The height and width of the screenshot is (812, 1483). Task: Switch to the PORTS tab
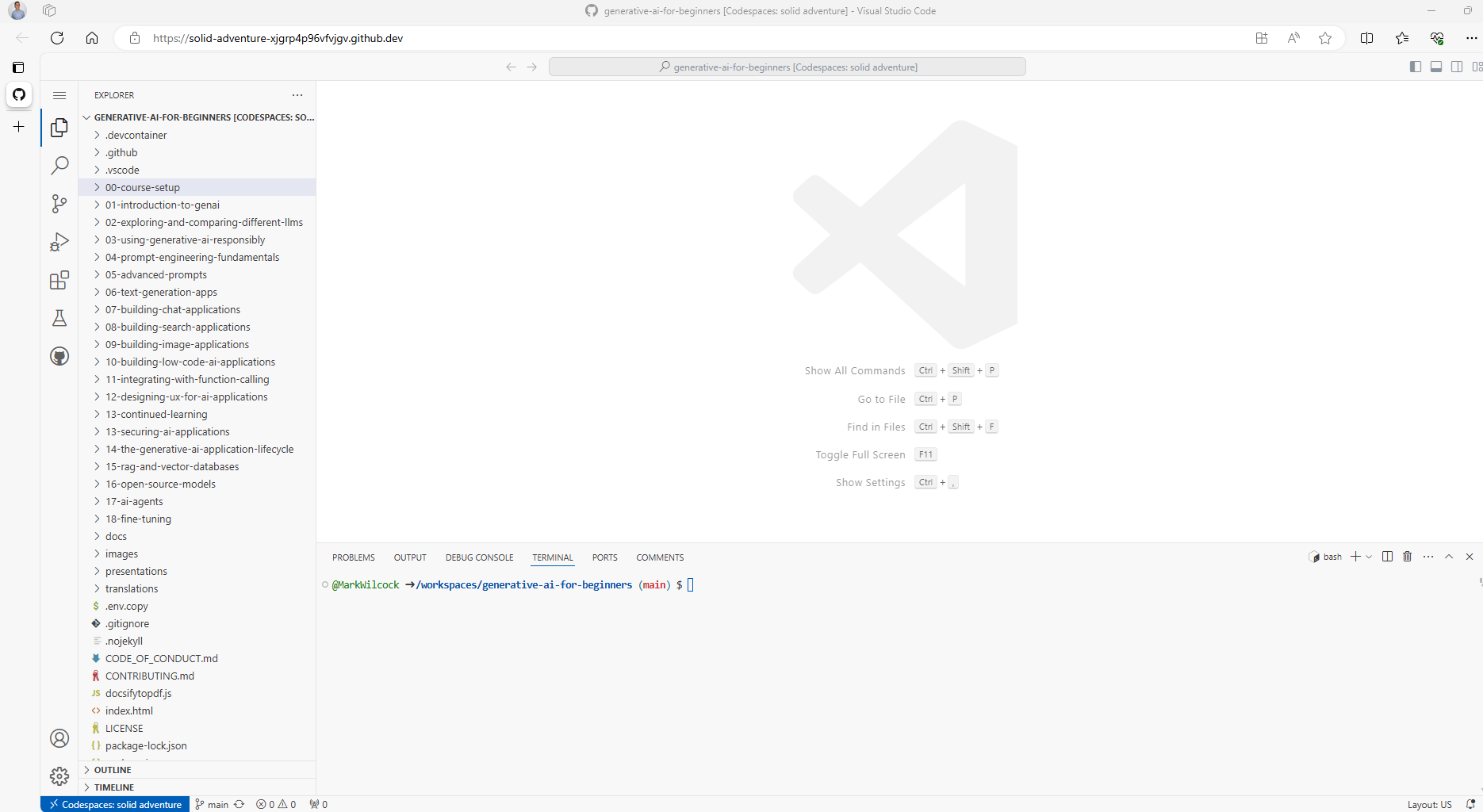(x=604, y=557)
